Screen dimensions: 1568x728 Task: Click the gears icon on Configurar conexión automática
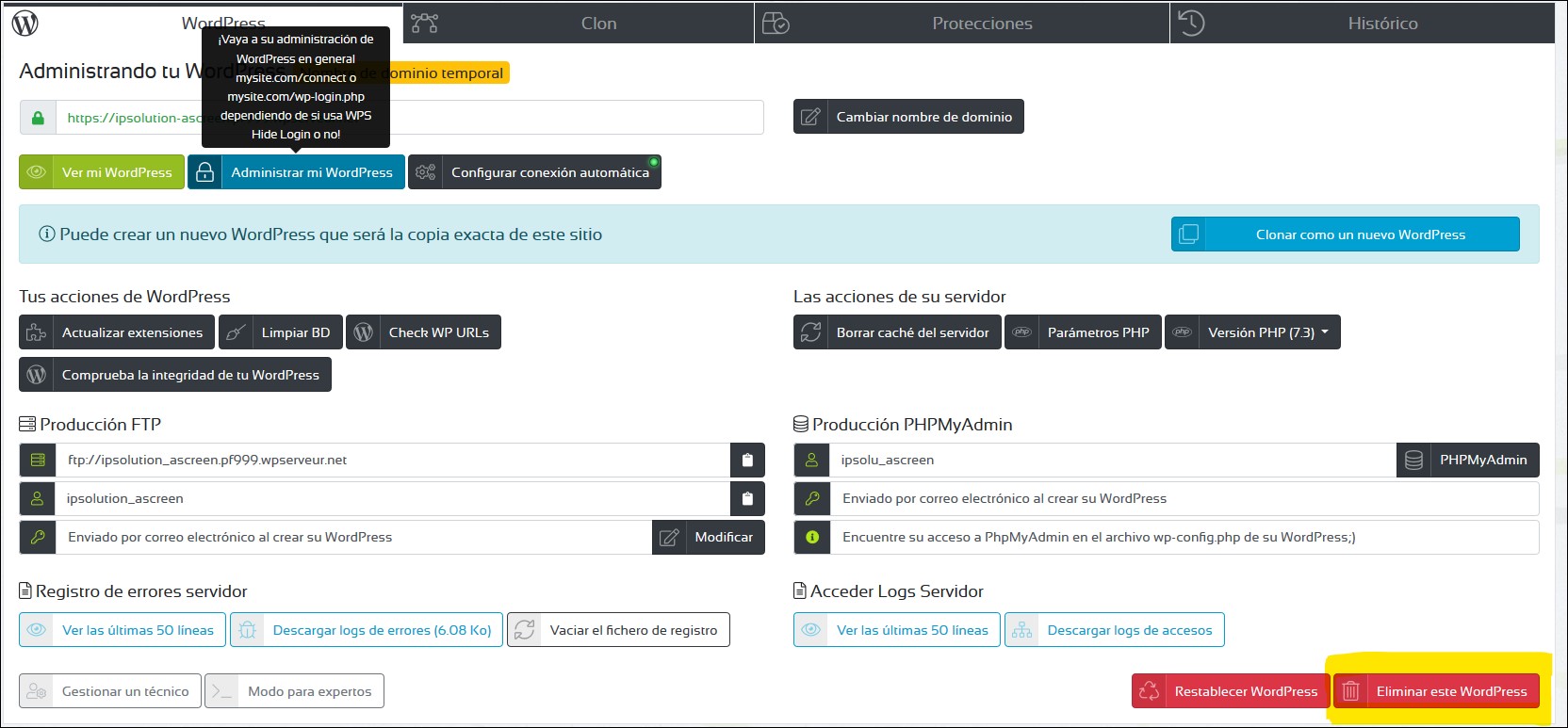tap(425, 172)
